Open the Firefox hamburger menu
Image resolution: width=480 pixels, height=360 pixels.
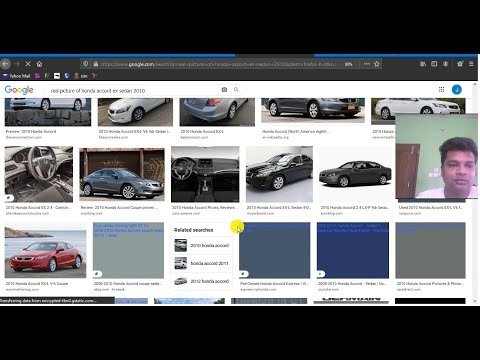(x=471, y=64)
